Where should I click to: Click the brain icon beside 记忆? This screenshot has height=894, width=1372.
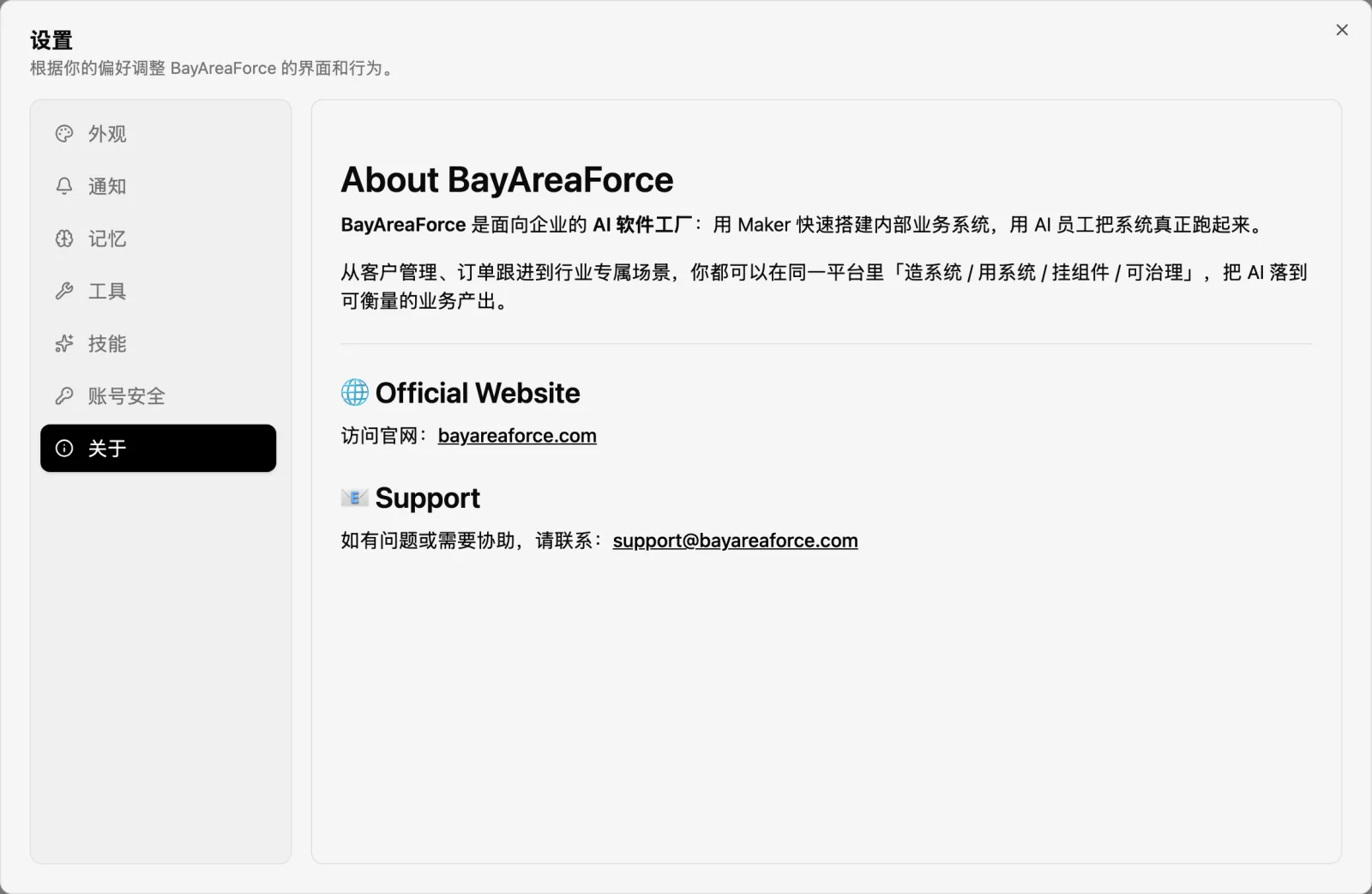(x=64, y=239)
